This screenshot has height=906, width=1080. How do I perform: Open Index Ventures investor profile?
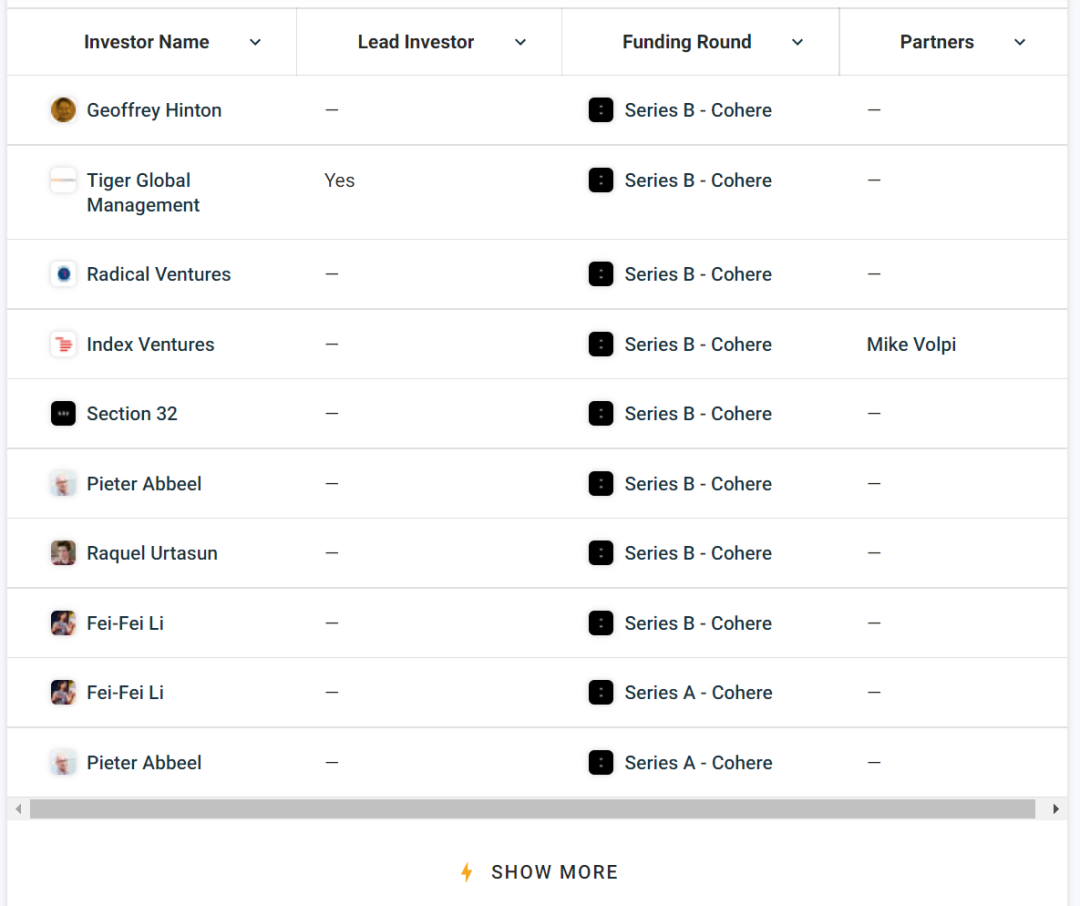point(150,344)
